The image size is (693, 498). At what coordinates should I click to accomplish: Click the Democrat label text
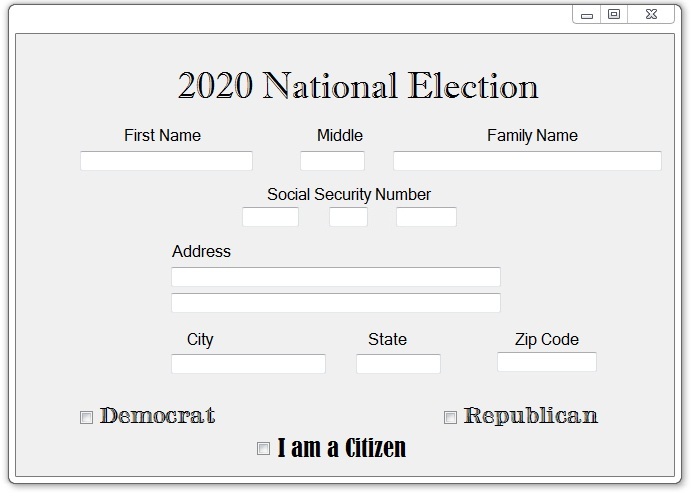tap(157, 416)
